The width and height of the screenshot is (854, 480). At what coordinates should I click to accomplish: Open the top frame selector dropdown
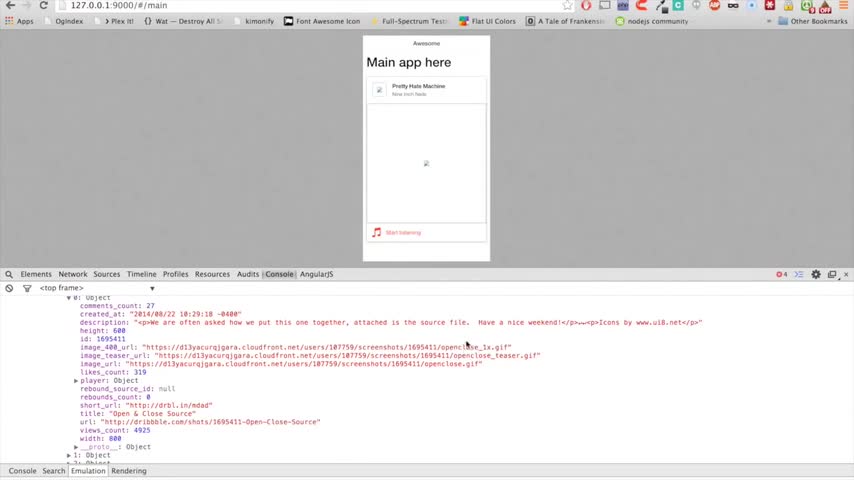[97, 288]
